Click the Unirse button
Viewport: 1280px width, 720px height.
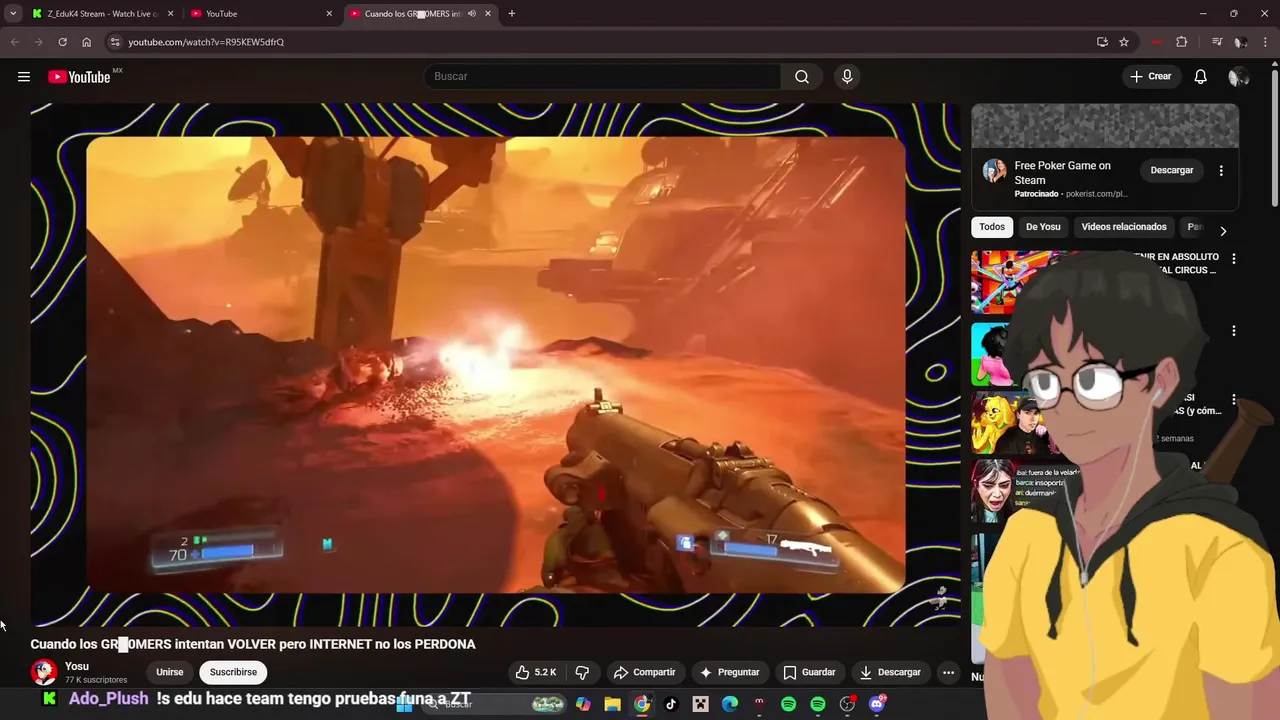point(170,672)
